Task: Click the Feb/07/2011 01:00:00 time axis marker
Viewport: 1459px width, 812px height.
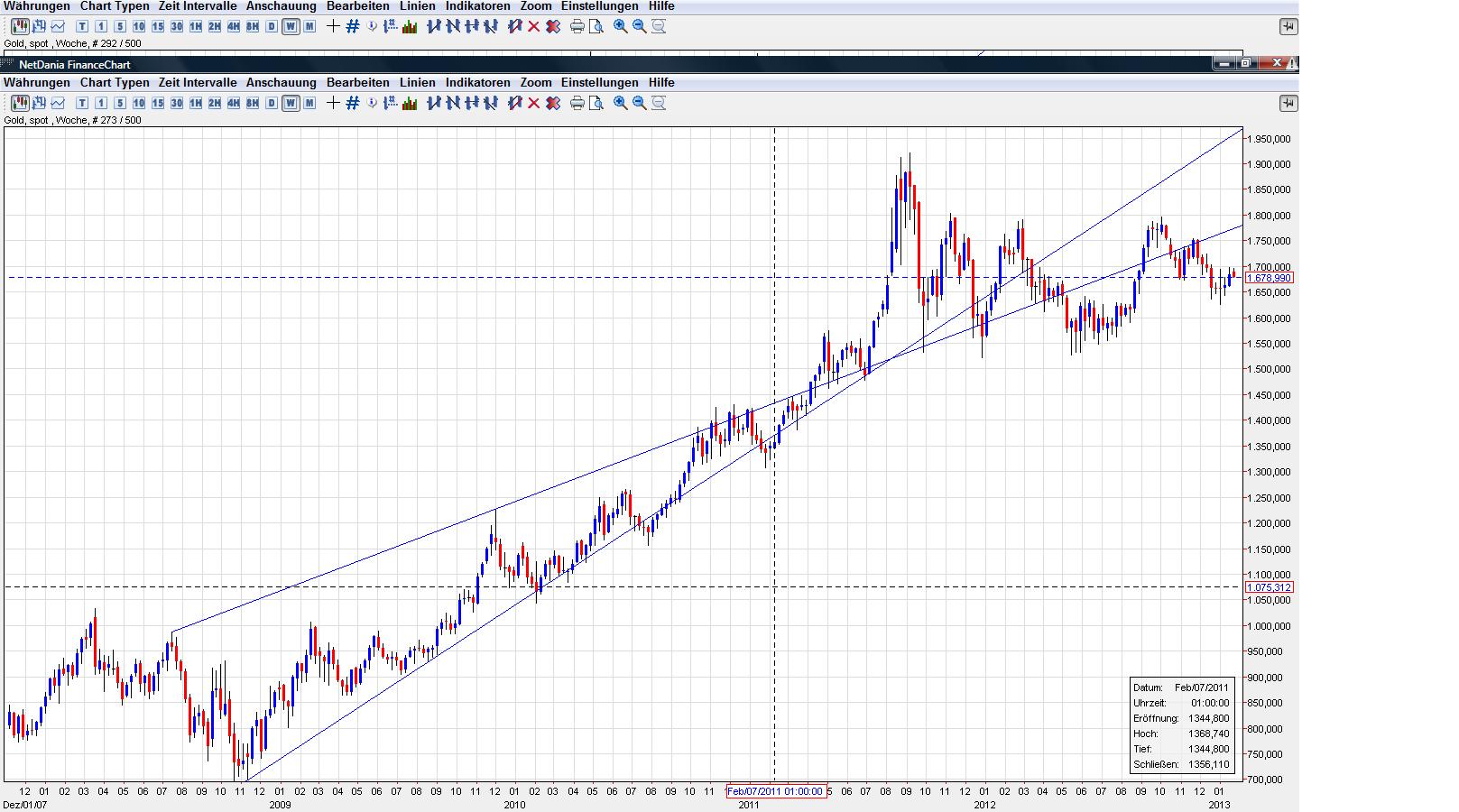Action: (x=775, y=791)
